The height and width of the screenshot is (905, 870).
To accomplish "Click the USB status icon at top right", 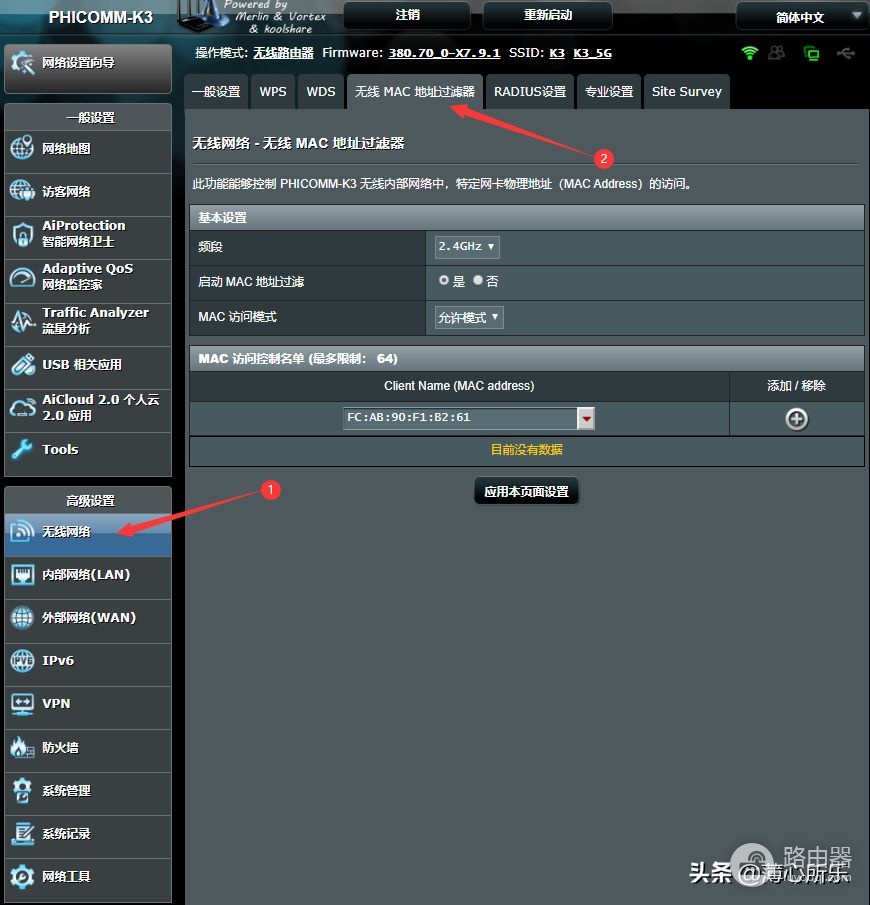I will [x=846, y=53].
